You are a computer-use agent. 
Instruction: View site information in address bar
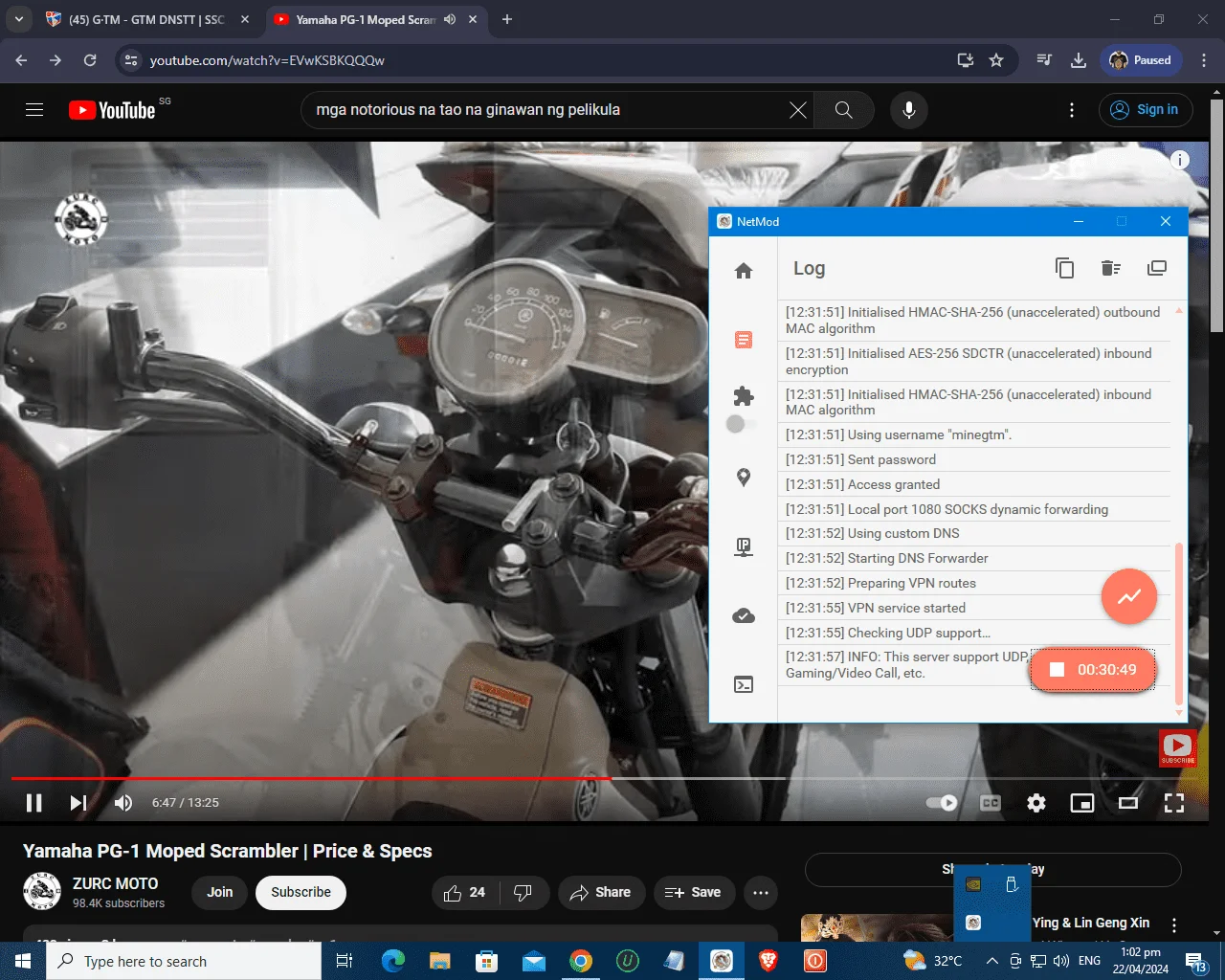tap(131, 60)
